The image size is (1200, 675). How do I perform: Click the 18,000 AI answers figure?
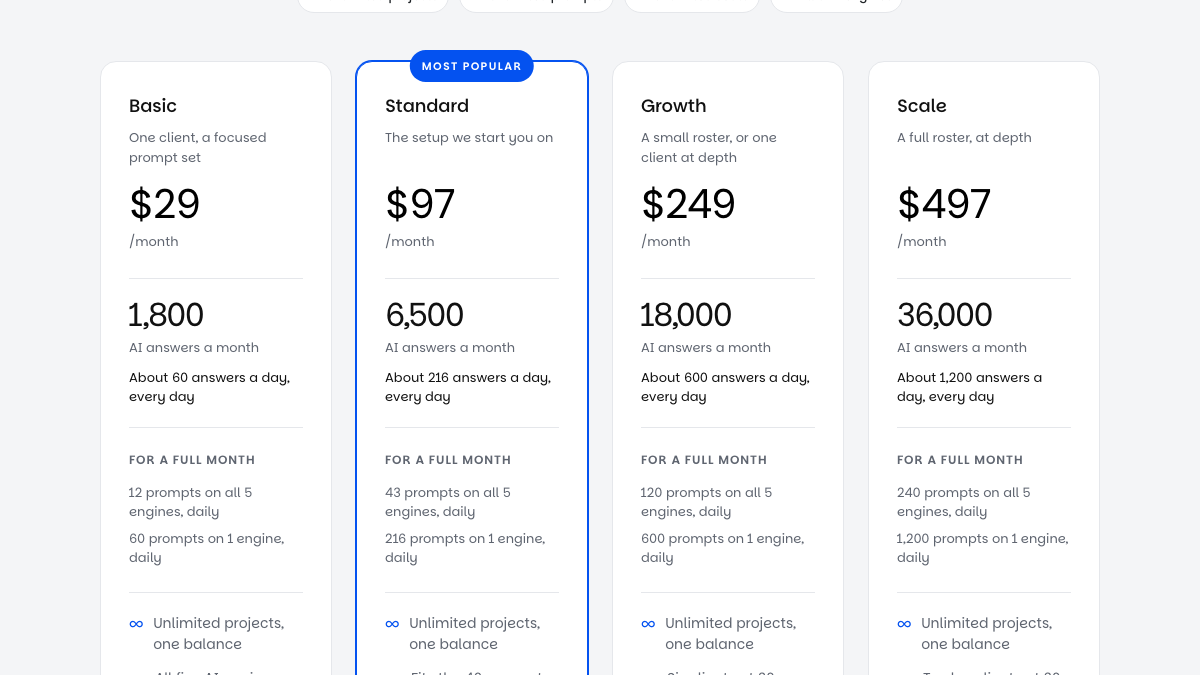[686, 315]
